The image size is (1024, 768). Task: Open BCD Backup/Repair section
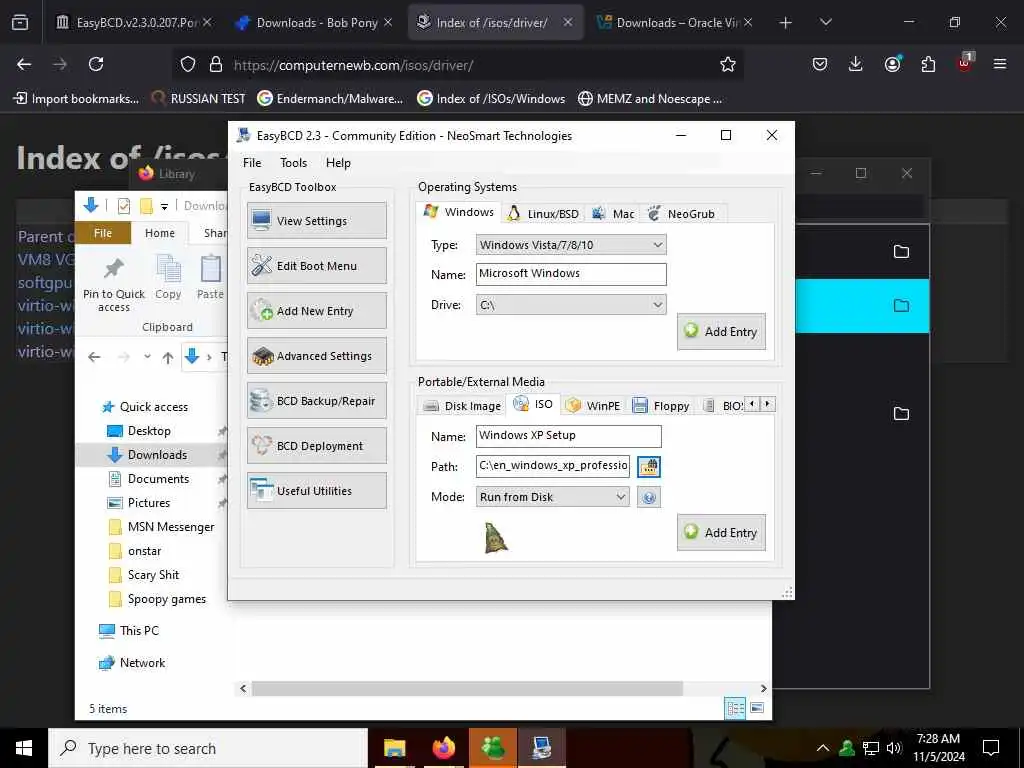pos(317,401)
